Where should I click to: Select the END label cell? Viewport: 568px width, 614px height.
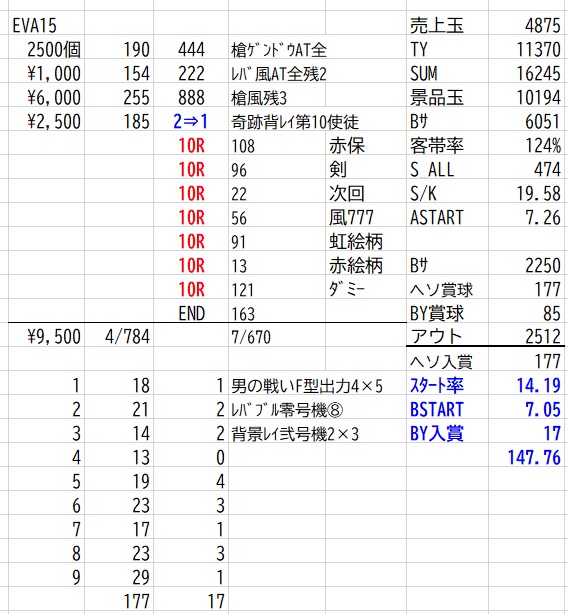click(191, 313)
